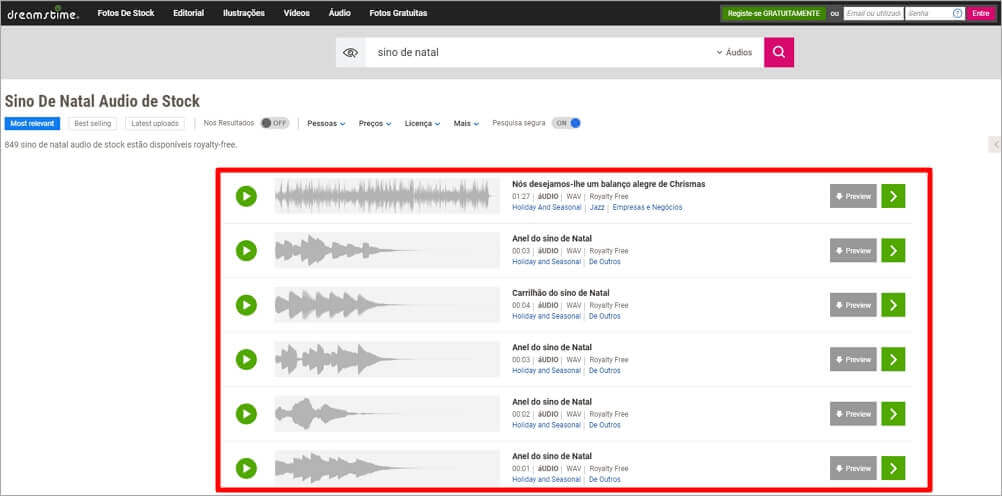Screen dimensions: 1002x496
Task: Play the 00:02 Anel do sino de Natal clip
Action: [x=246, y=414]
